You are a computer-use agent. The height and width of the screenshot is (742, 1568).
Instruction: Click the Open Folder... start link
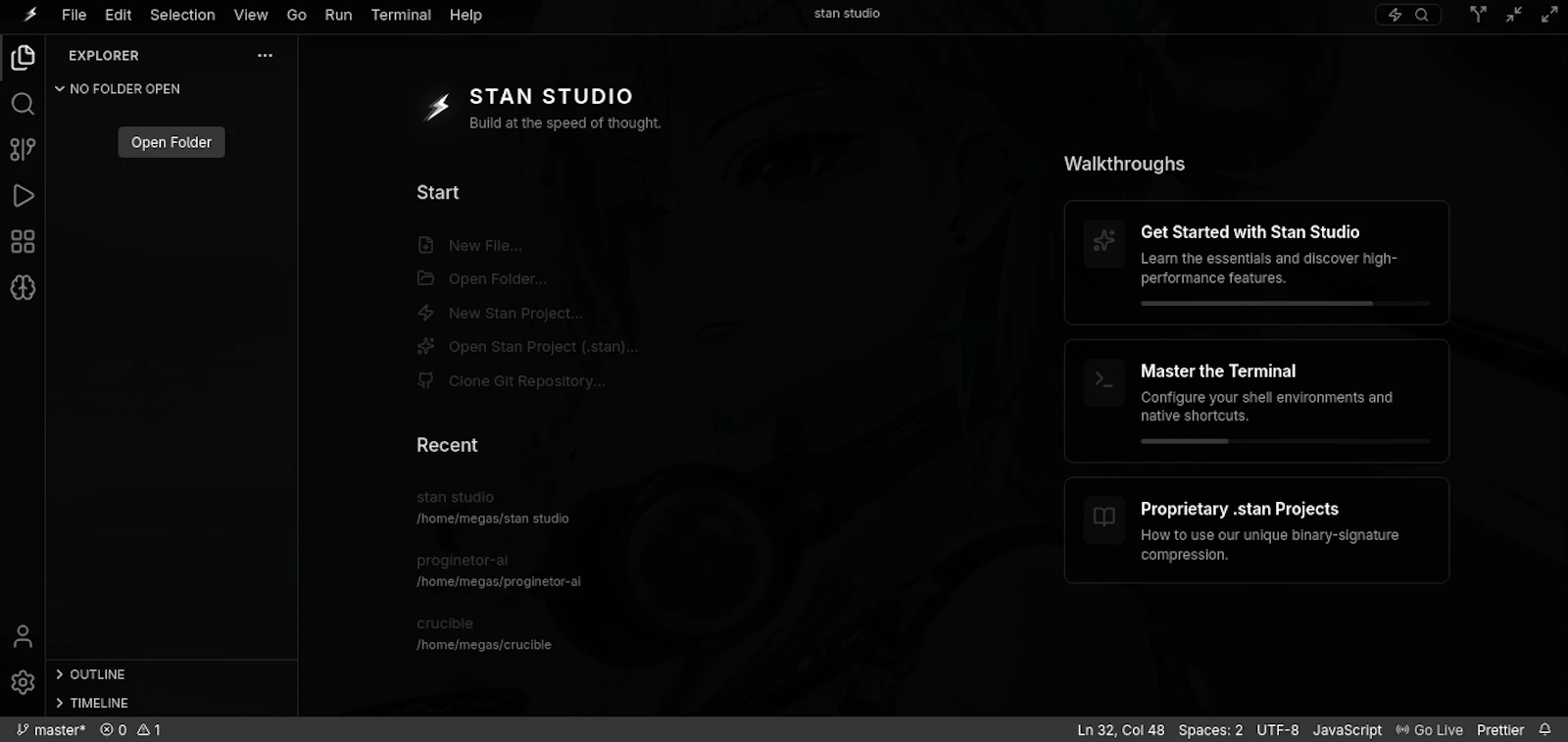482,278
